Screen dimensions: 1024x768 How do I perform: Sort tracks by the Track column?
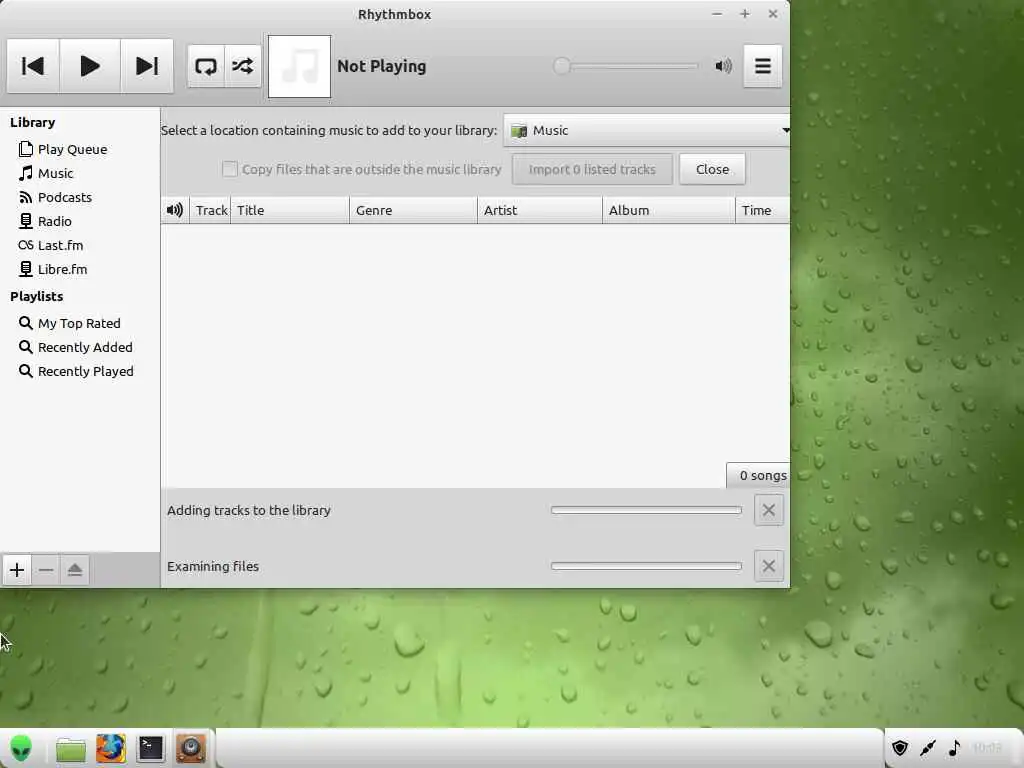pyautogui.click(x=210, y=210)
